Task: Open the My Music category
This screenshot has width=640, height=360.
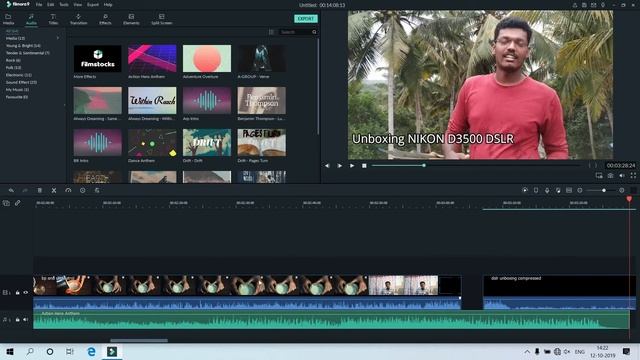Action: click(x=17, y=90)
